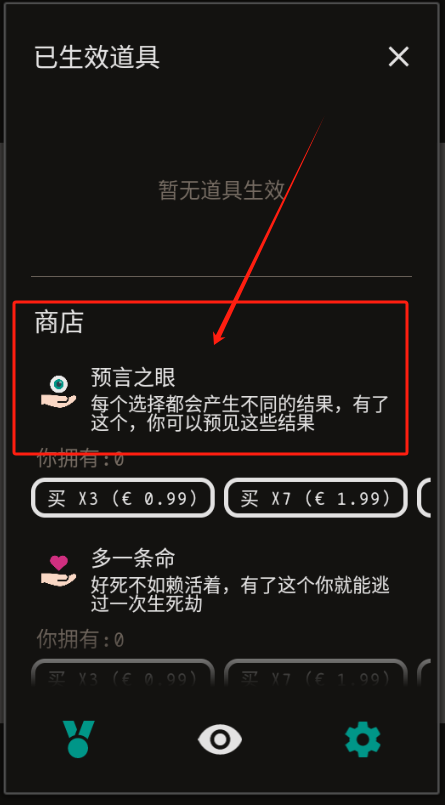Click the 已生效道具 panel title
This screenshot has height=805, width=445.
(x=97, y=57)
